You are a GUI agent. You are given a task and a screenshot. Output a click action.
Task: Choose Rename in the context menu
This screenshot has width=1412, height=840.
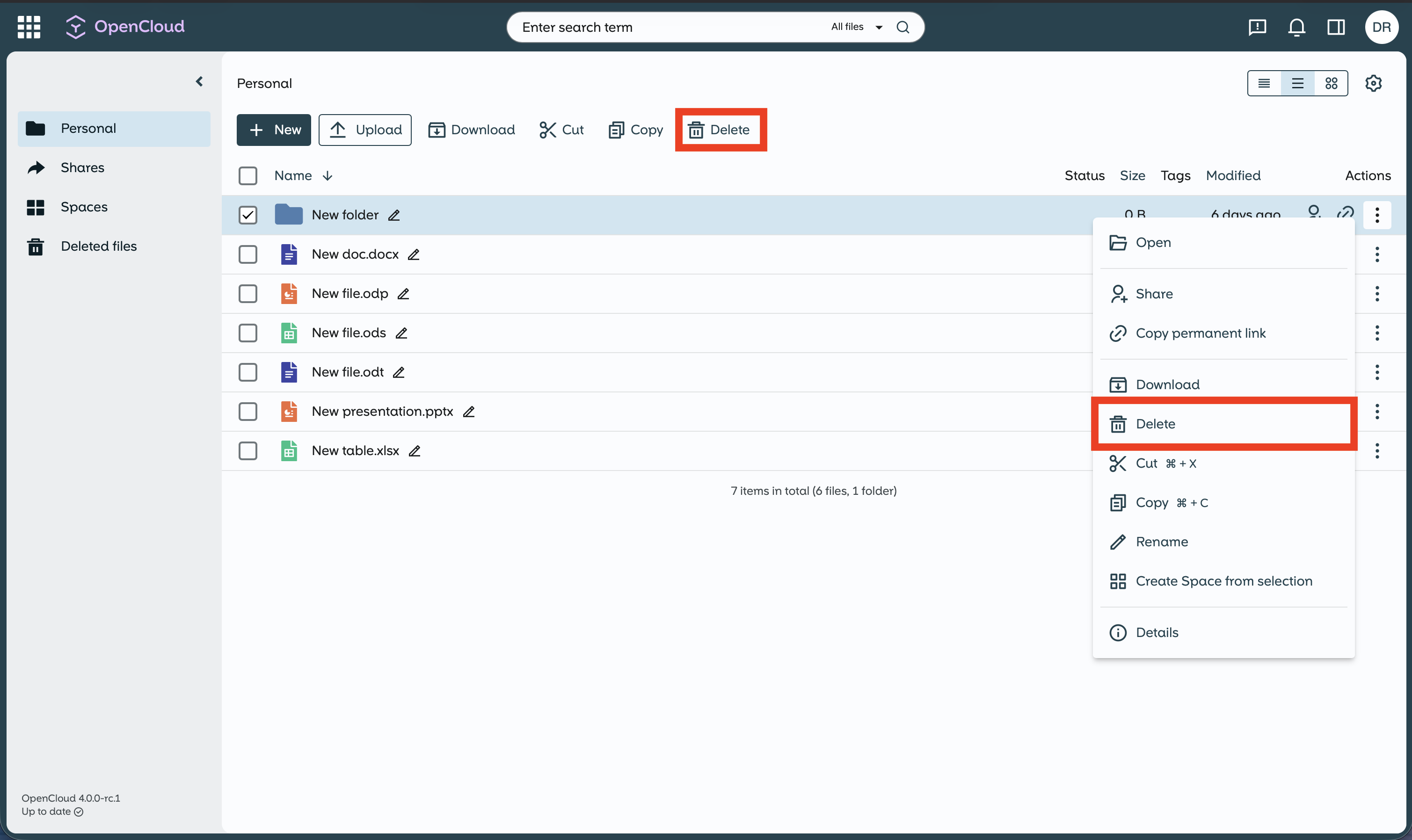(x=1161, y=542)
